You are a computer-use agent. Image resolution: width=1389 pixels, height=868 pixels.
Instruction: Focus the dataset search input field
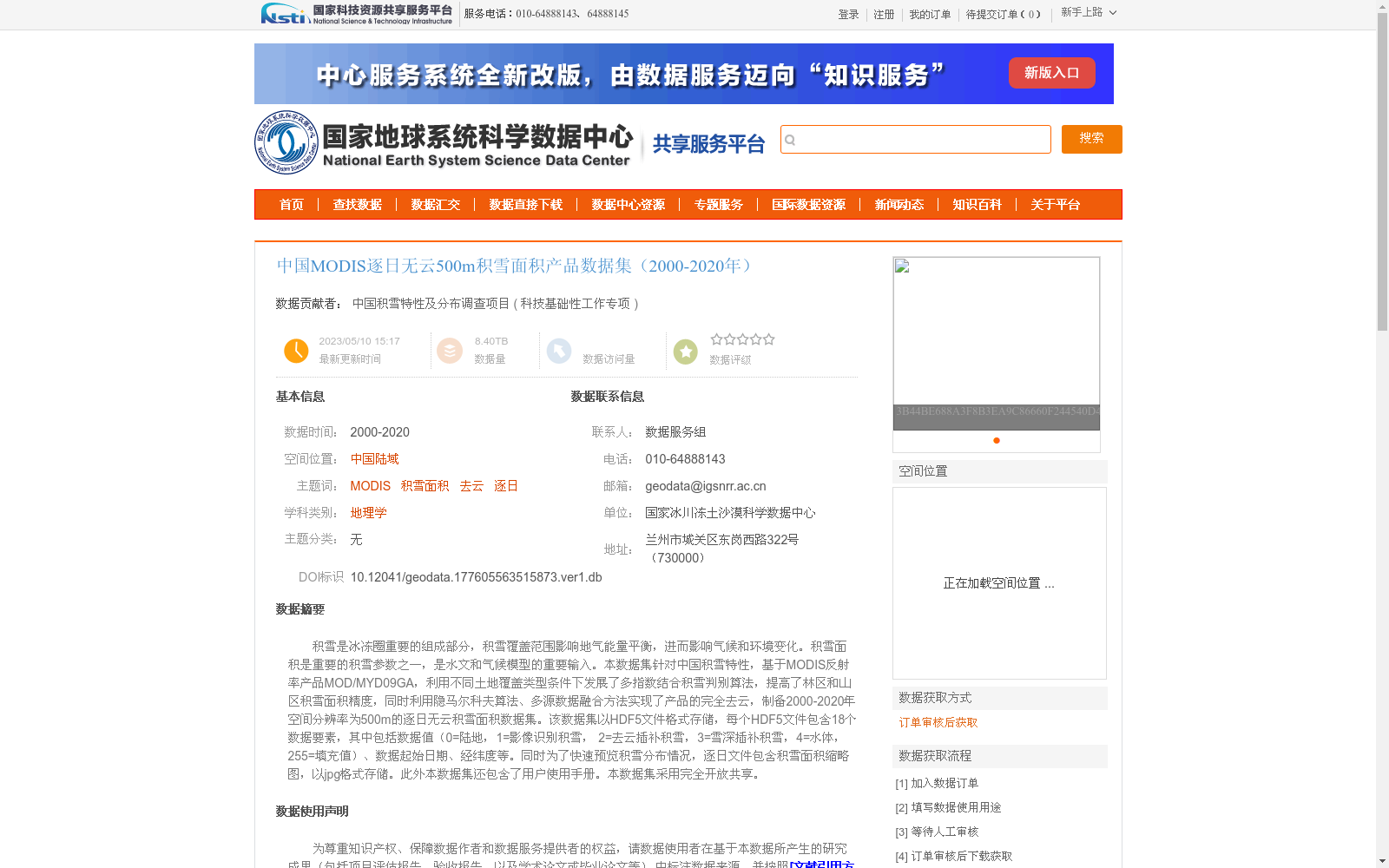coord(916,140)
